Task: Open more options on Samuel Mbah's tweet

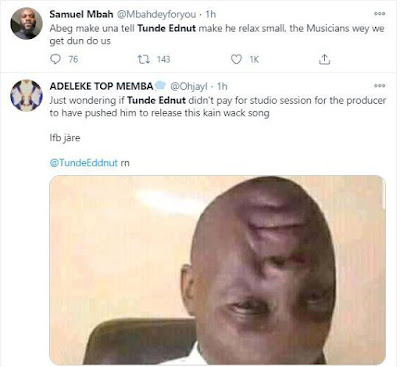Action: tap(379, 14)
